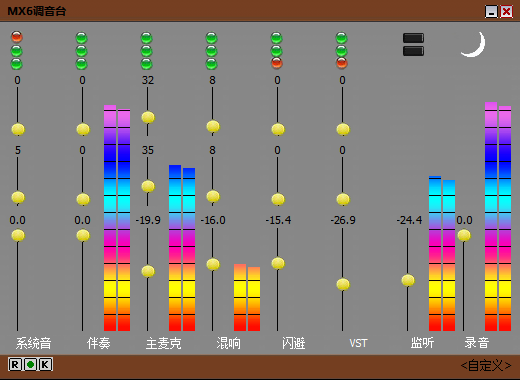
Task: Click the crescent moon night mode icon
Action: point(473,44)
